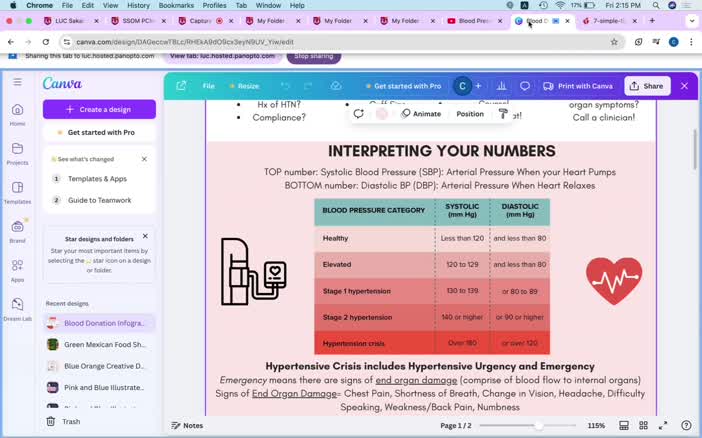Click the copy style paint roller icon
702x438 pixels.
503,114
